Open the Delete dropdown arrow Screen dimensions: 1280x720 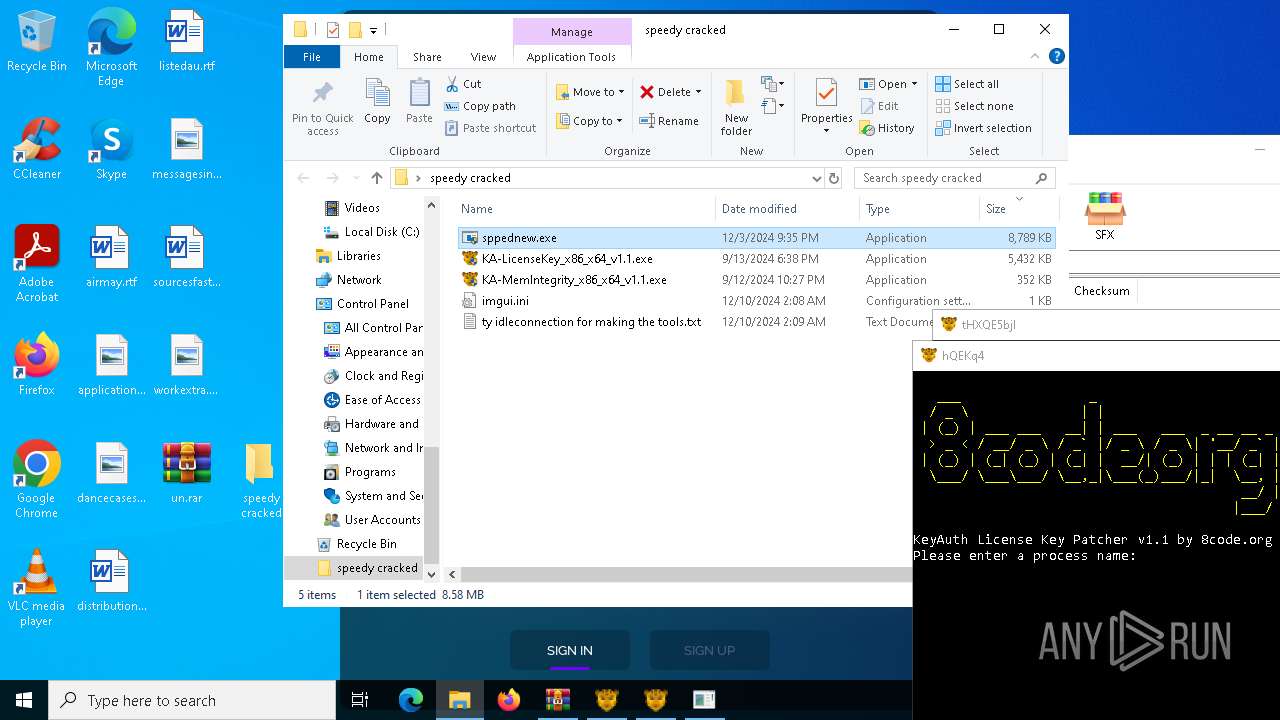[x=698, y=92]
